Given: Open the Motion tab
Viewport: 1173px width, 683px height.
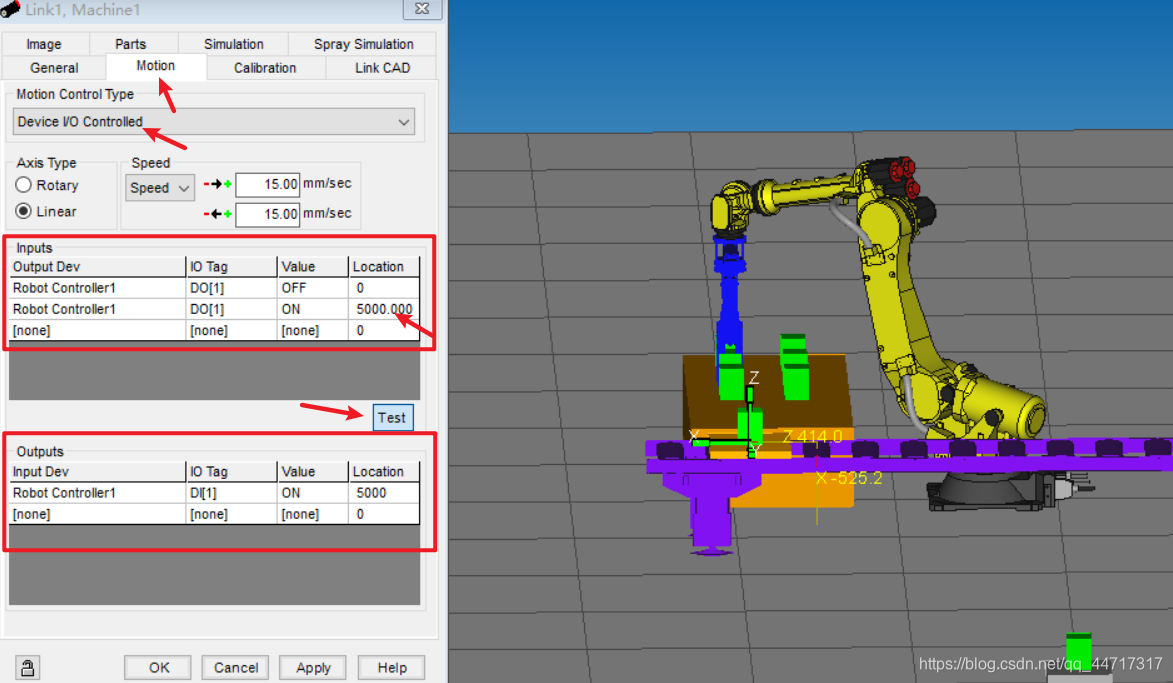Looking at the screenshot, I should 156,66.
